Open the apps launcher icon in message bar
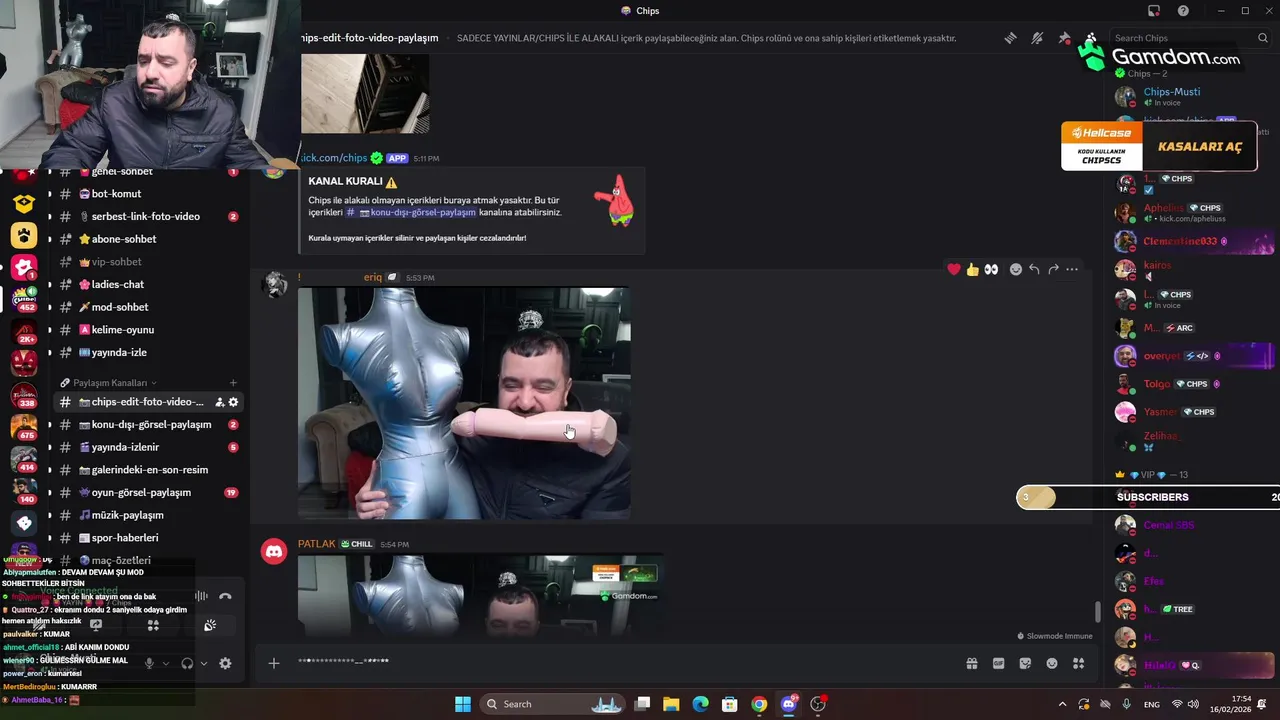Screen dimensions: 1280x720 pos(1078,663)
